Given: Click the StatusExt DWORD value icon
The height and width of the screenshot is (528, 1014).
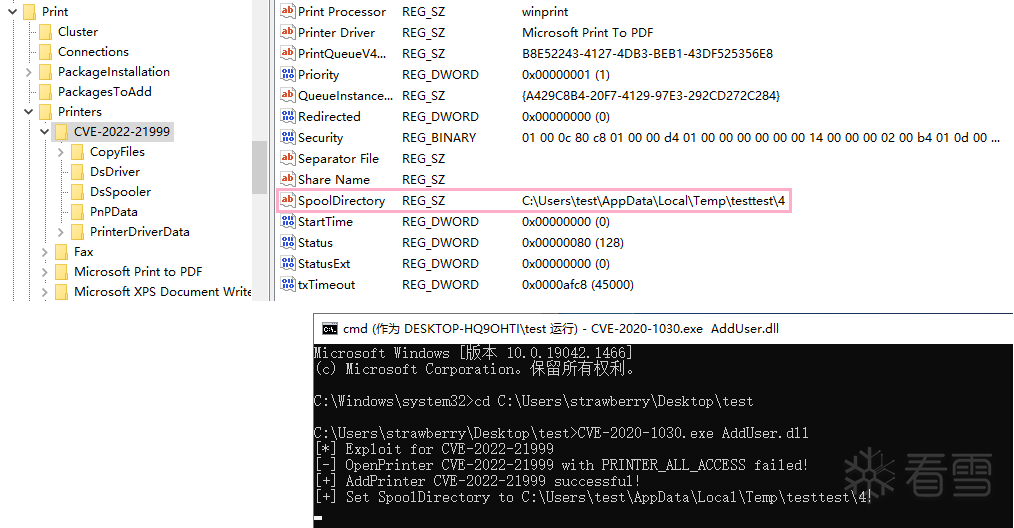Looking at the screenshot, I should tap(288, 263).
